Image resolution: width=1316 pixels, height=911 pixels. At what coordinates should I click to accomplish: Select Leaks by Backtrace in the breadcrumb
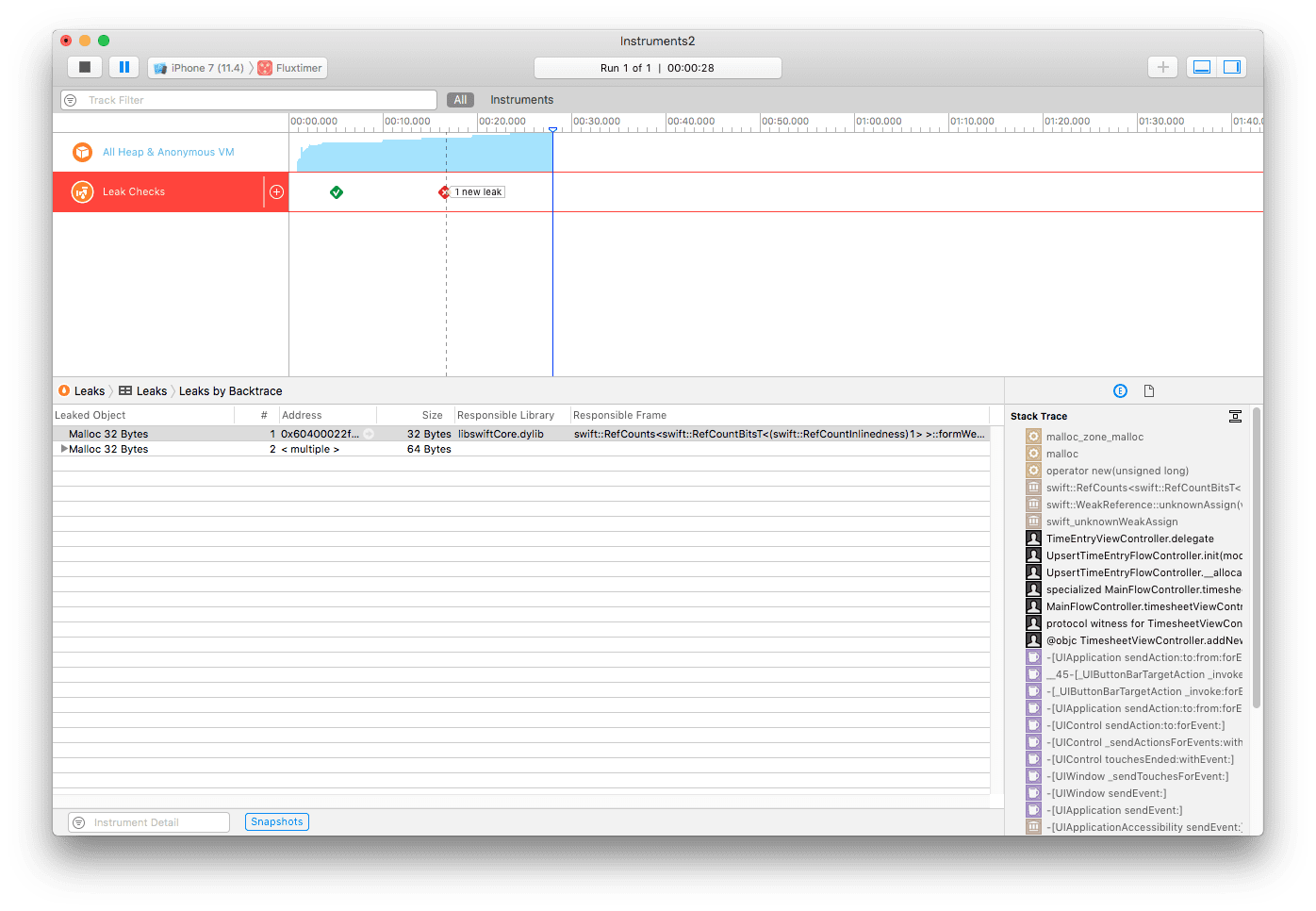pos(230,390)
